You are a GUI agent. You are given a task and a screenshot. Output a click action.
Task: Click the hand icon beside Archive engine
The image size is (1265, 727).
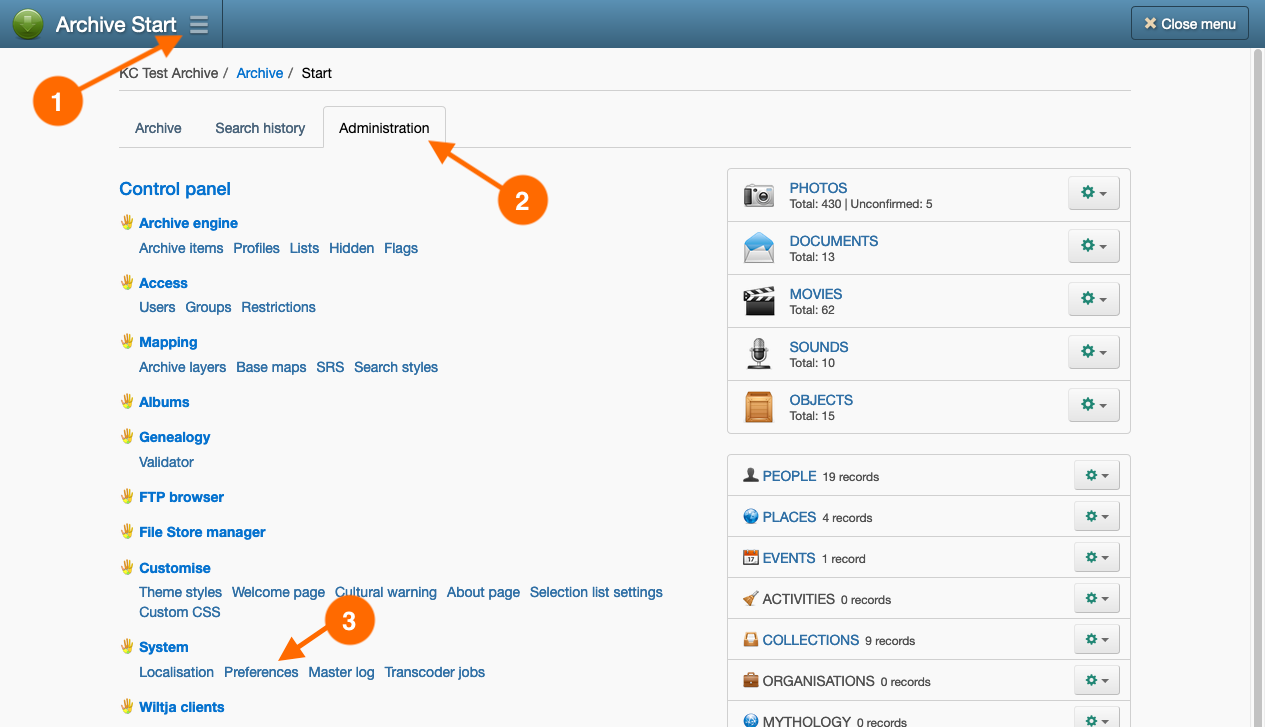point(127,222)
